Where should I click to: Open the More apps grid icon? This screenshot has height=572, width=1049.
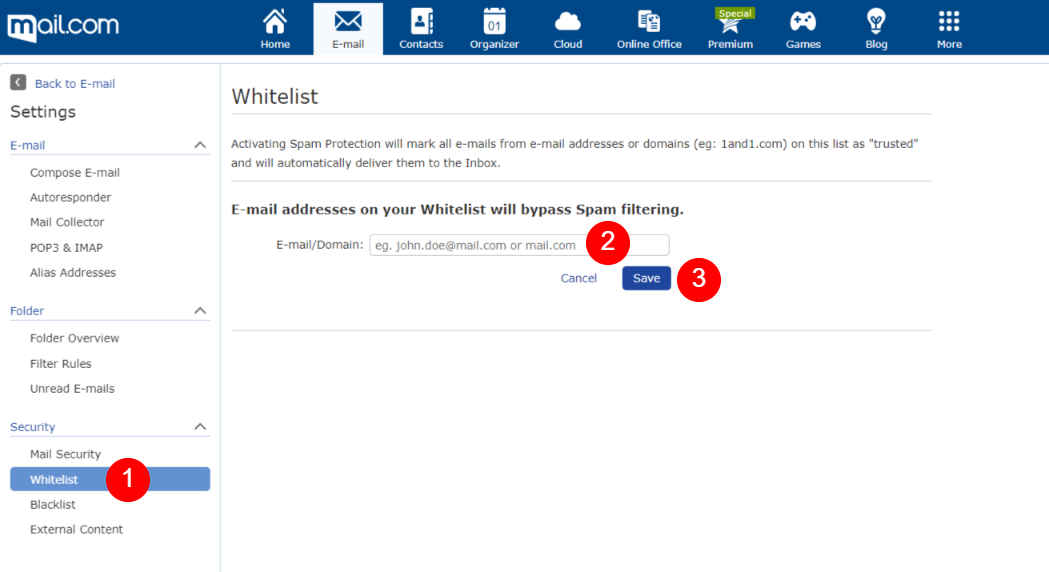point(949,22)
